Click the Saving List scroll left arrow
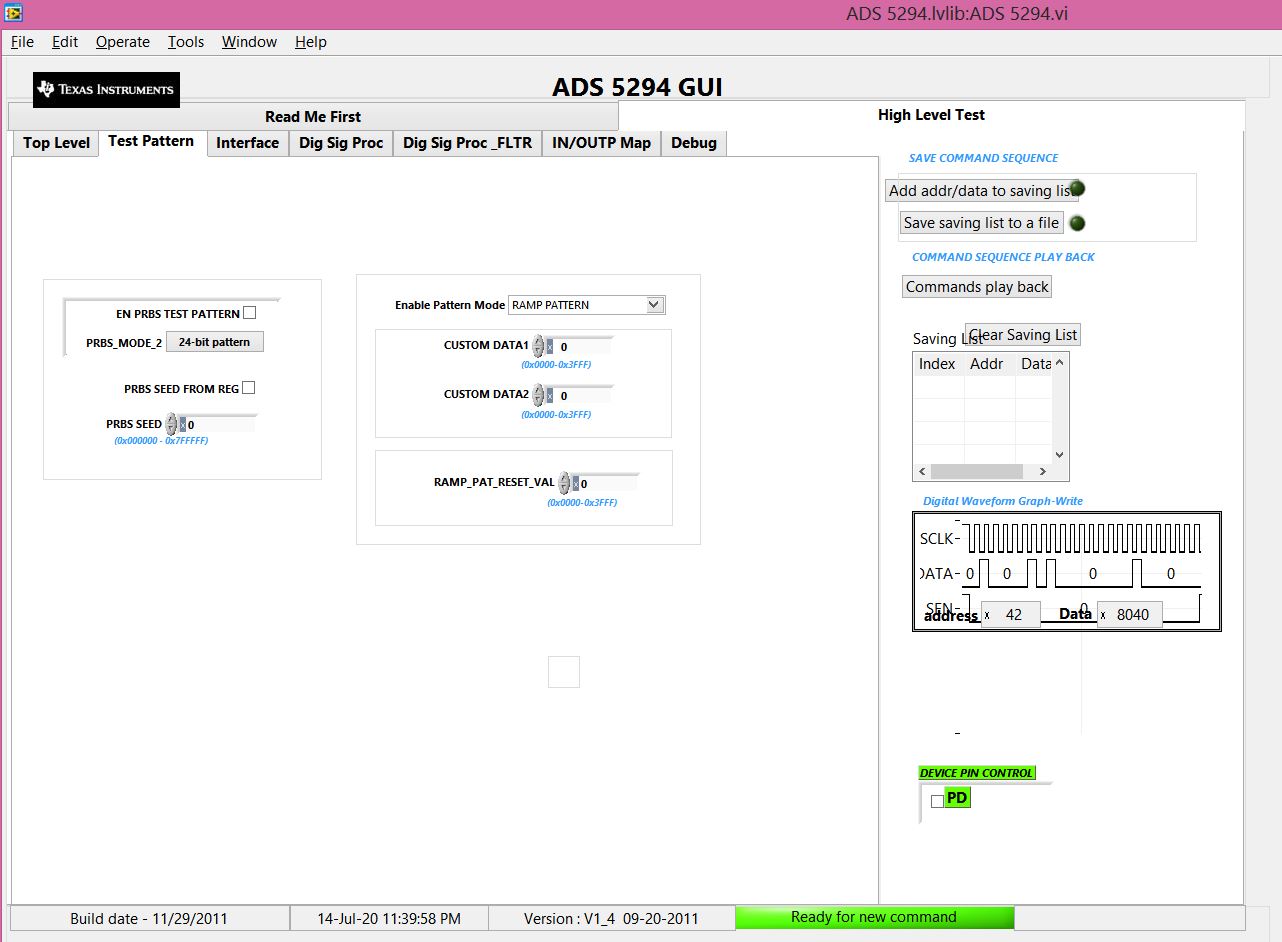 click(x=921, y=471)
